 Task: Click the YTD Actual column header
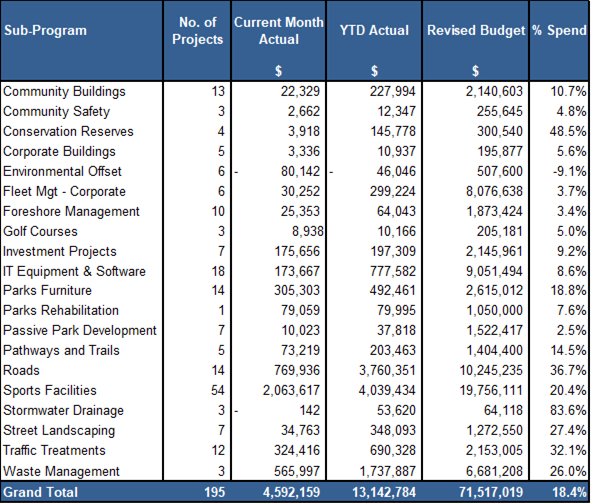coord(374,31)
